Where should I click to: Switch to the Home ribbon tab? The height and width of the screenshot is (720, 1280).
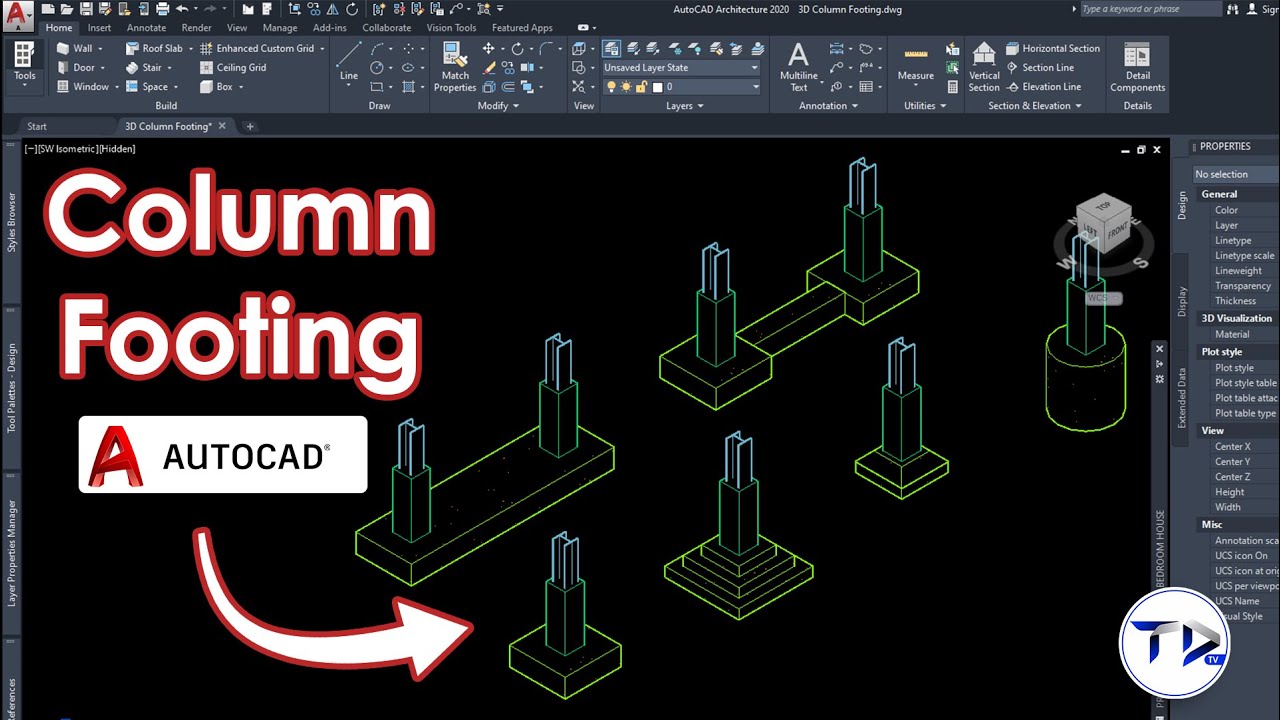(59, 28)
